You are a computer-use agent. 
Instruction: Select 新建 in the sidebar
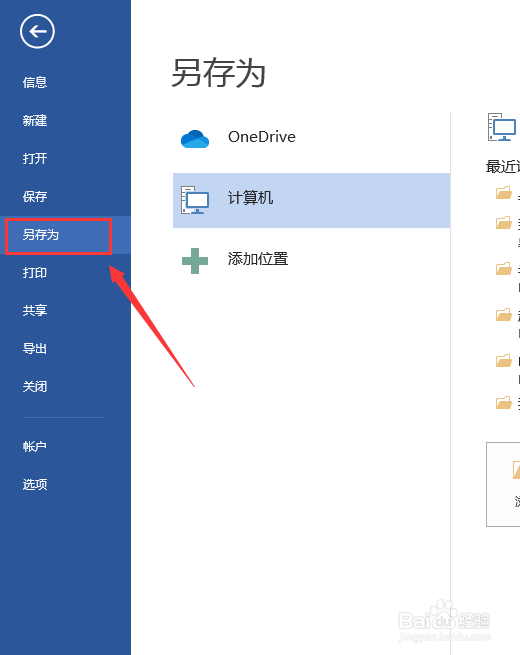coord(35,120)
